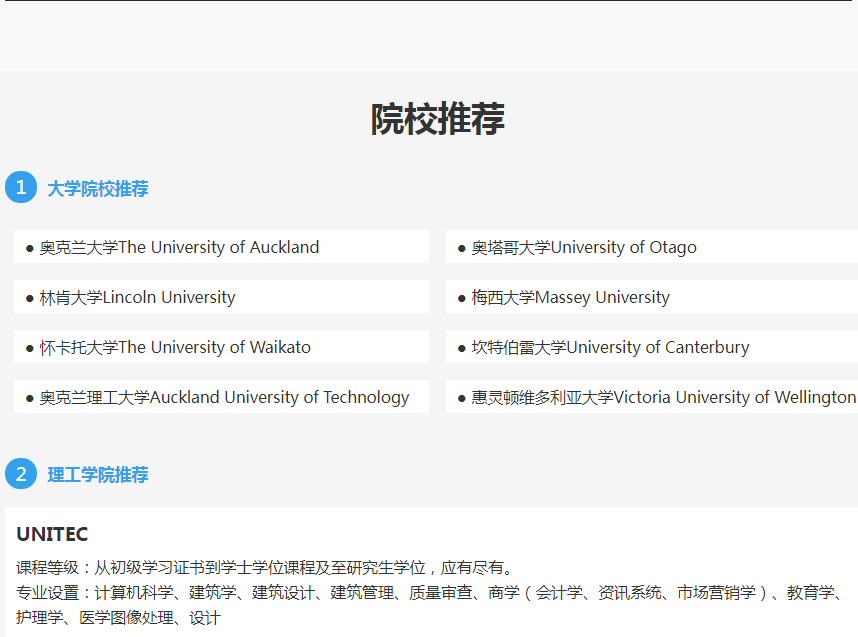Click the line 护理学、医学图像处理、设计
Image resolution: width=858 pixels, height=637 pixels.
coord(118,618)
